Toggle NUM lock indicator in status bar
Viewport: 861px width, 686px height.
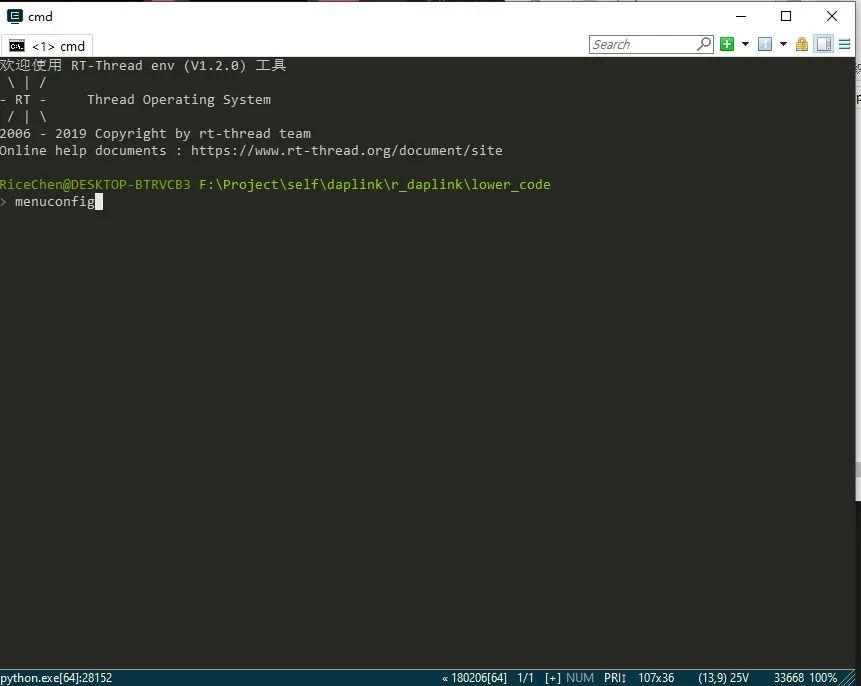[580, 678]
